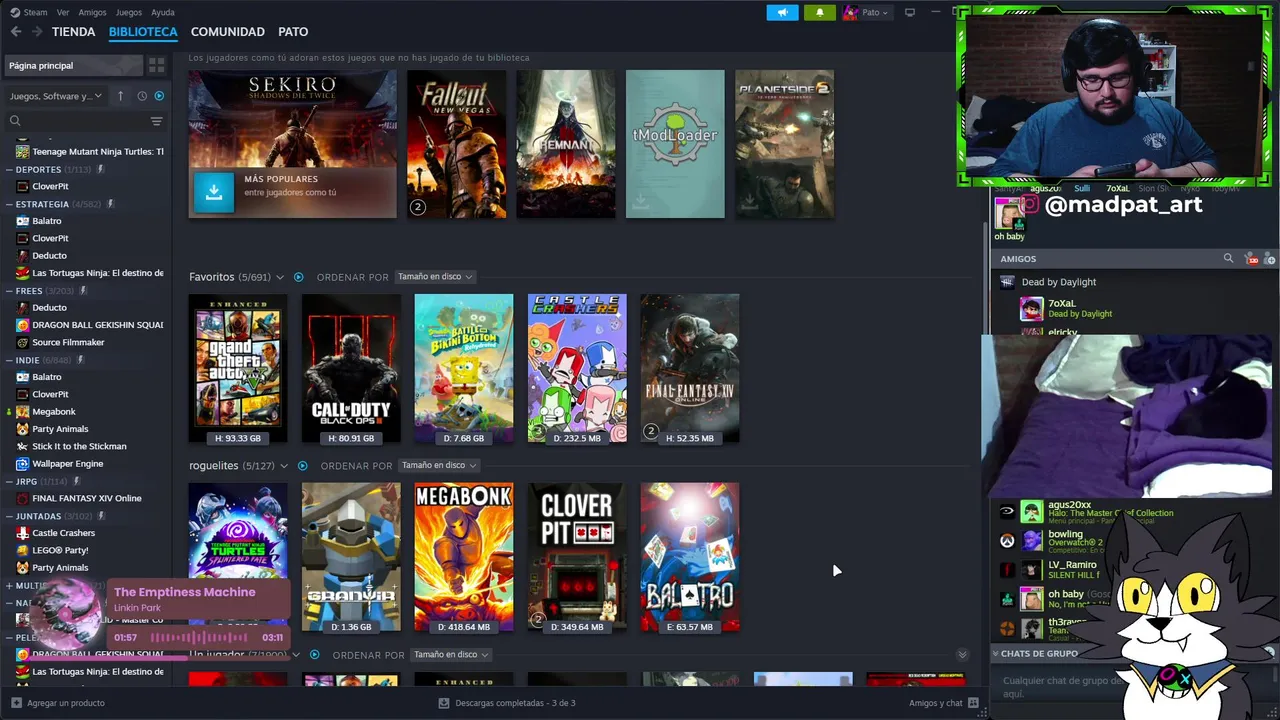1280x720 pixels.
Task: Open Final Fantasy XIV Online cover
Action: (x=690, y=368)
